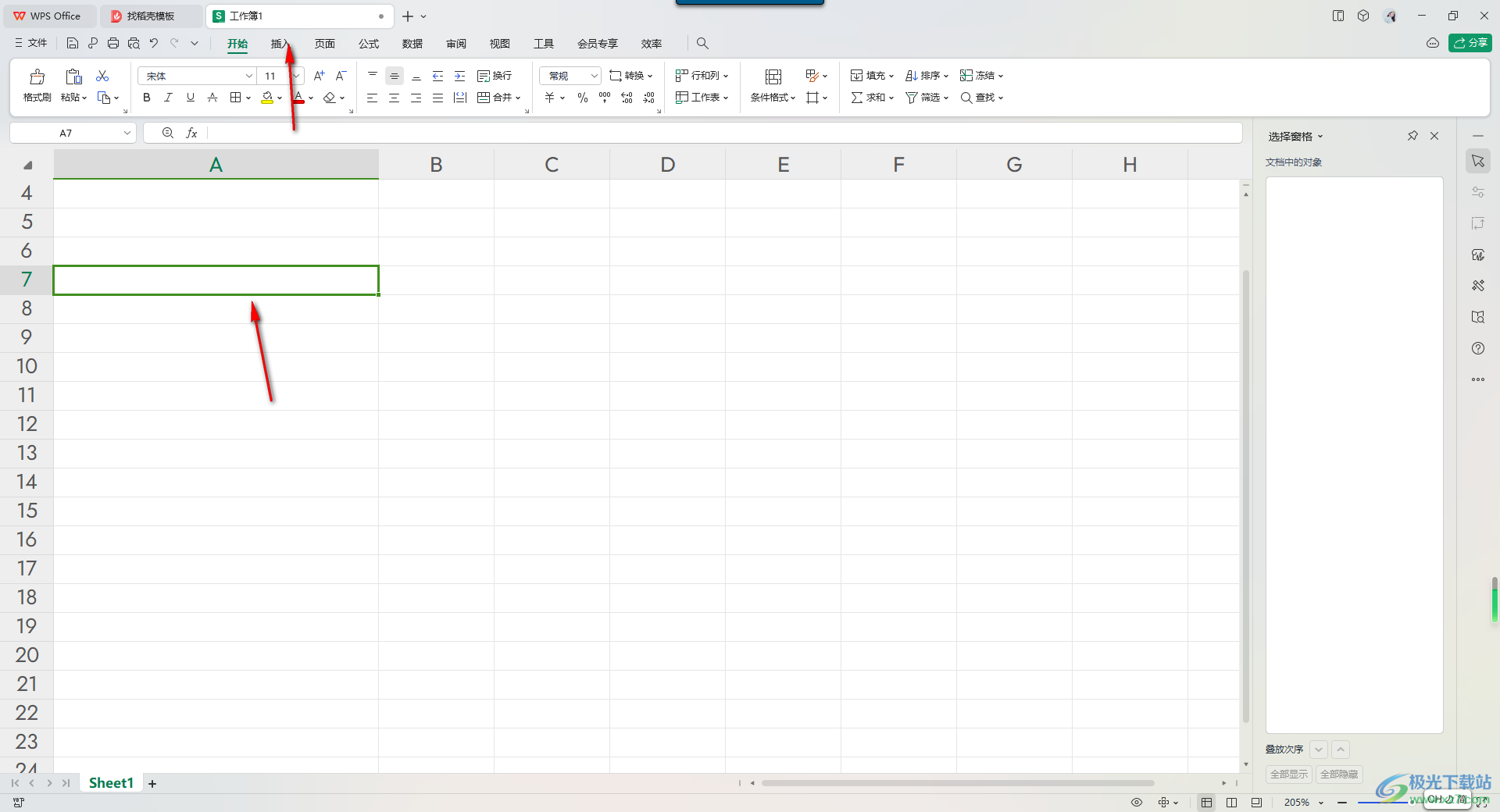Click the 全部隐藏 hide all button
The width and height of the screenshot is (1500, 812).
(1339, 775)
